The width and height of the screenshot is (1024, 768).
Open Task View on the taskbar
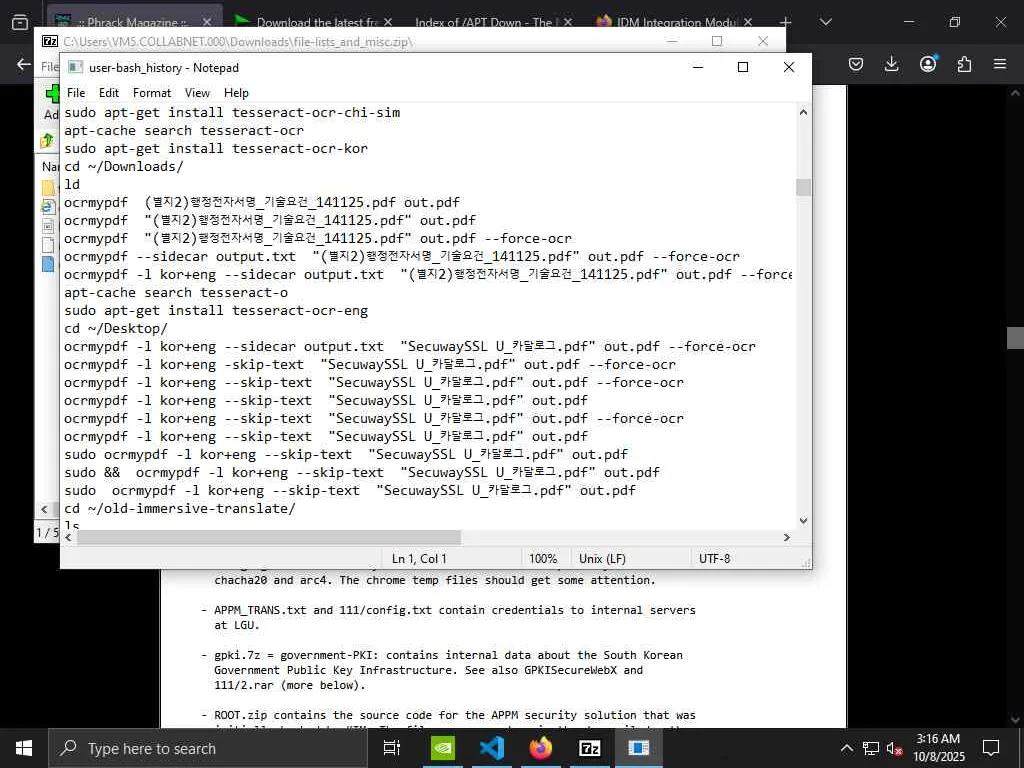click(x=391, y=748)
